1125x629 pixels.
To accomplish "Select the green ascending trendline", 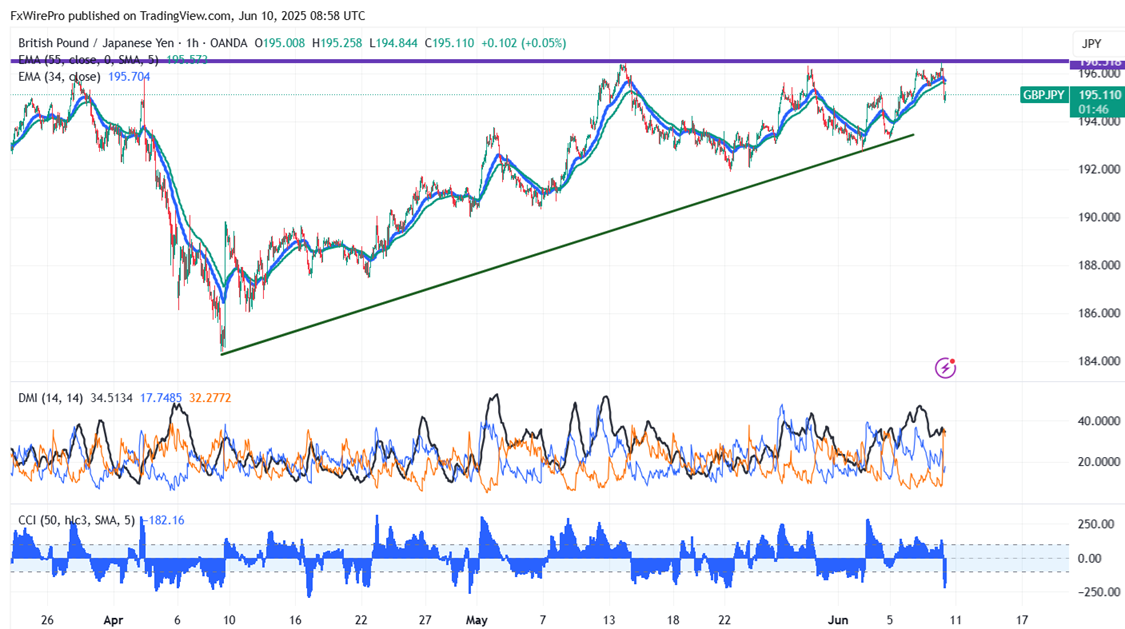I will [x=567, y=244].
